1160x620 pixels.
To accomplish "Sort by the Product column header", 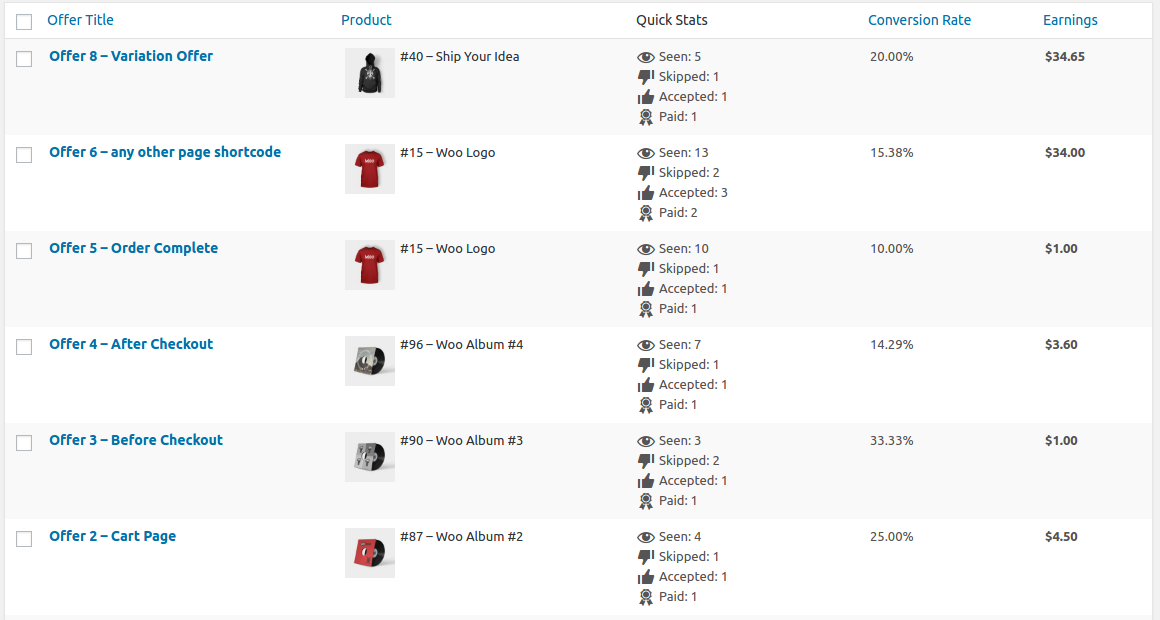I will tap(366, 20).
